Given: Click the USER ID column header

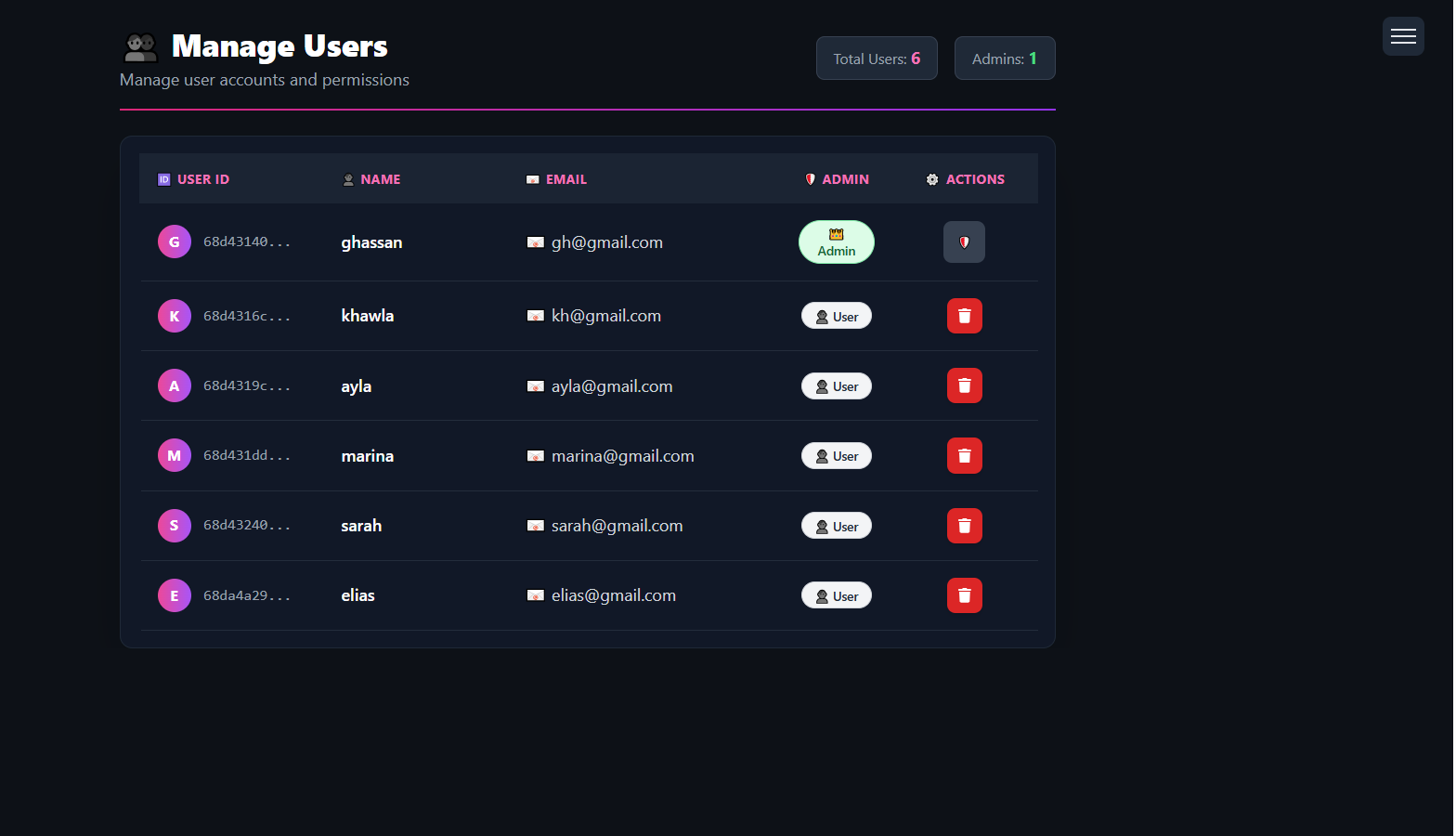Looking at the screenshot, I should pyautogui.click(x=194, y=179).
